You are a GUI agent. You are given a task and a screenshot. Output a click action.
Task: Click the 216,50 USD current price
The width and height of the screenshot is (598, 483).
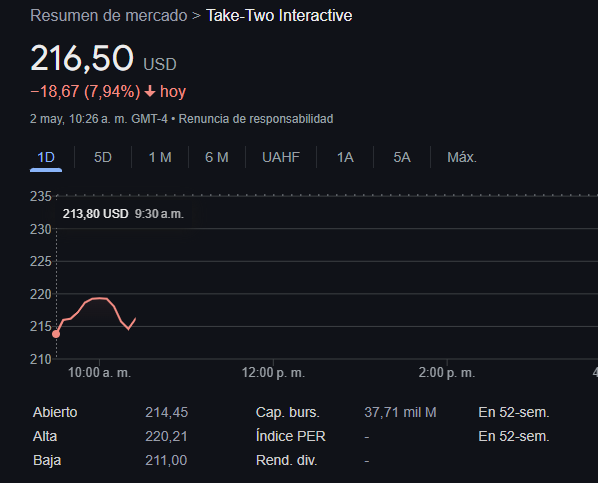coord(103,58)
